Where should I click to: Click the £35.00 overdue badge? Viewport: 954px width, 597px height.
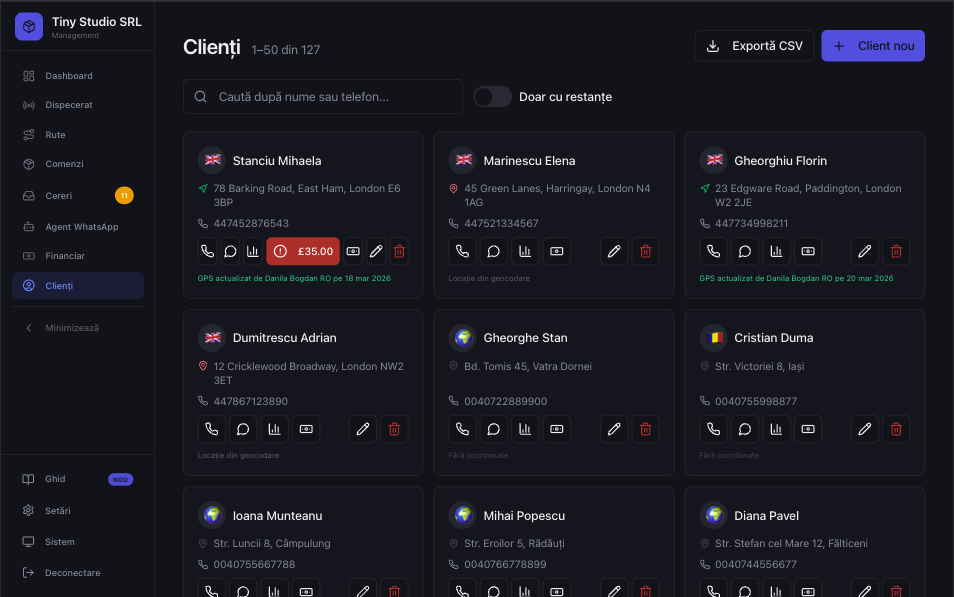(x=303, y=251)
